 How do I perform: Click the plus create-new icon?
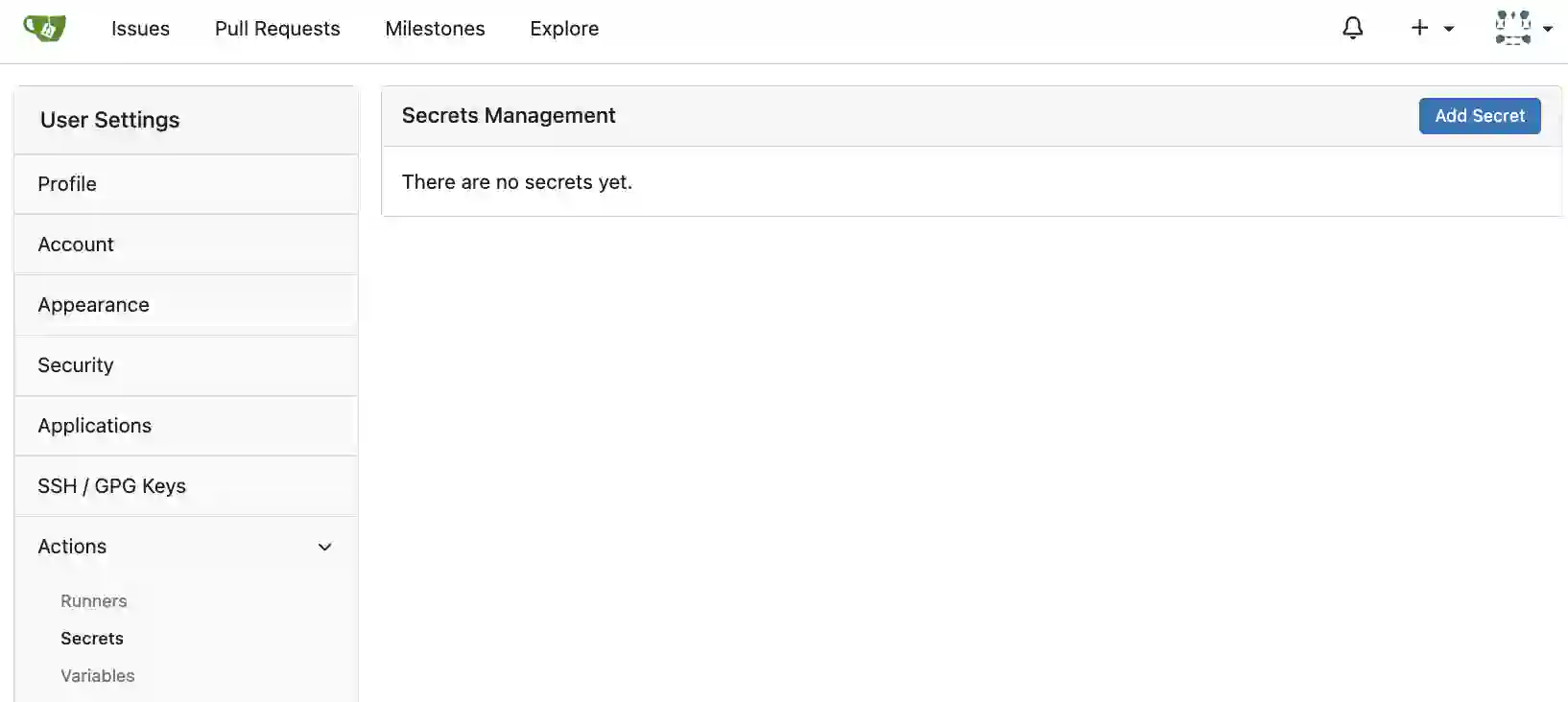click(1419, 29)
